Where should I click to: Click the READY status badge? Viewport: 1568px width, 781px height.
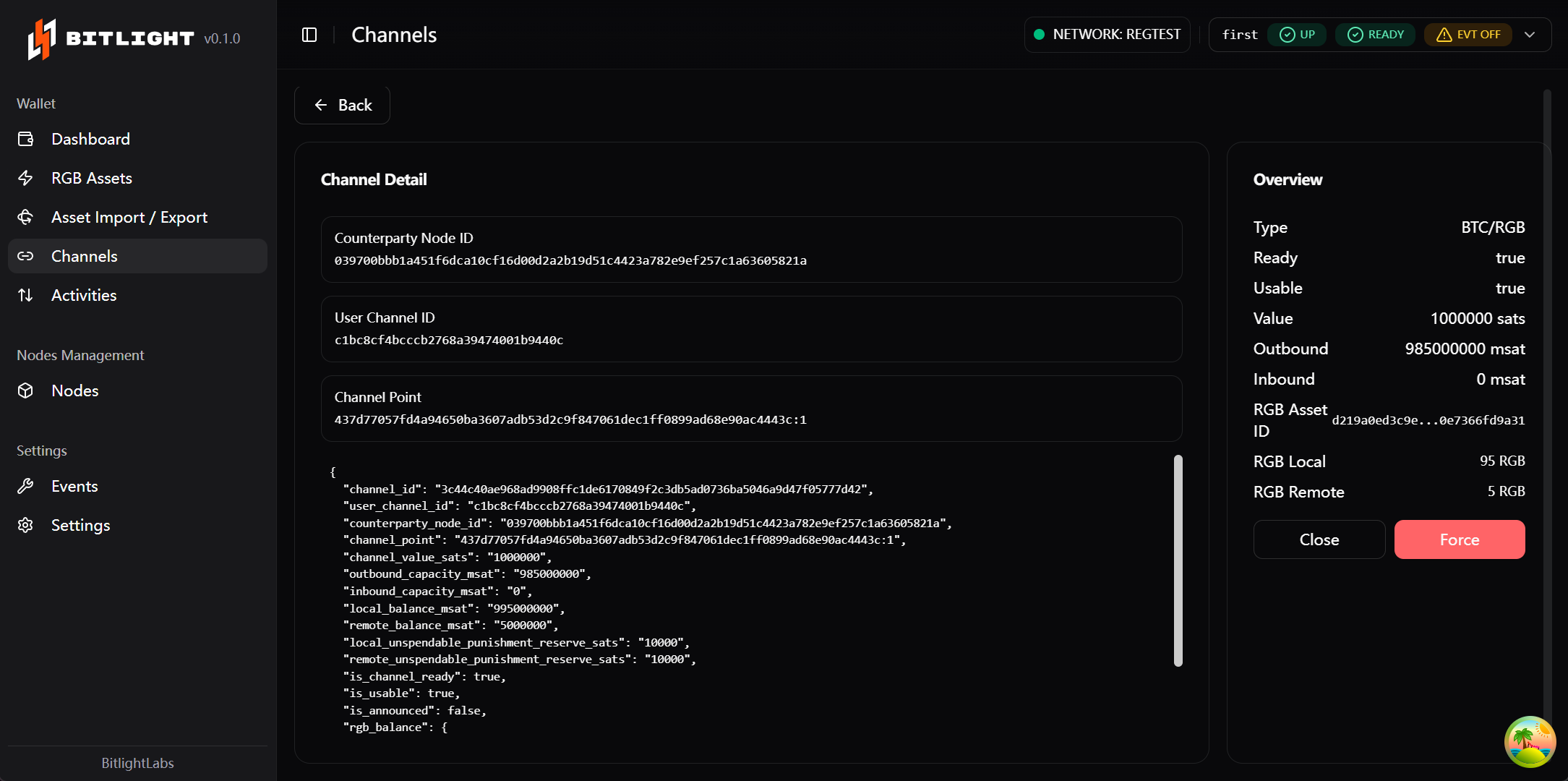coord(1375,35)
